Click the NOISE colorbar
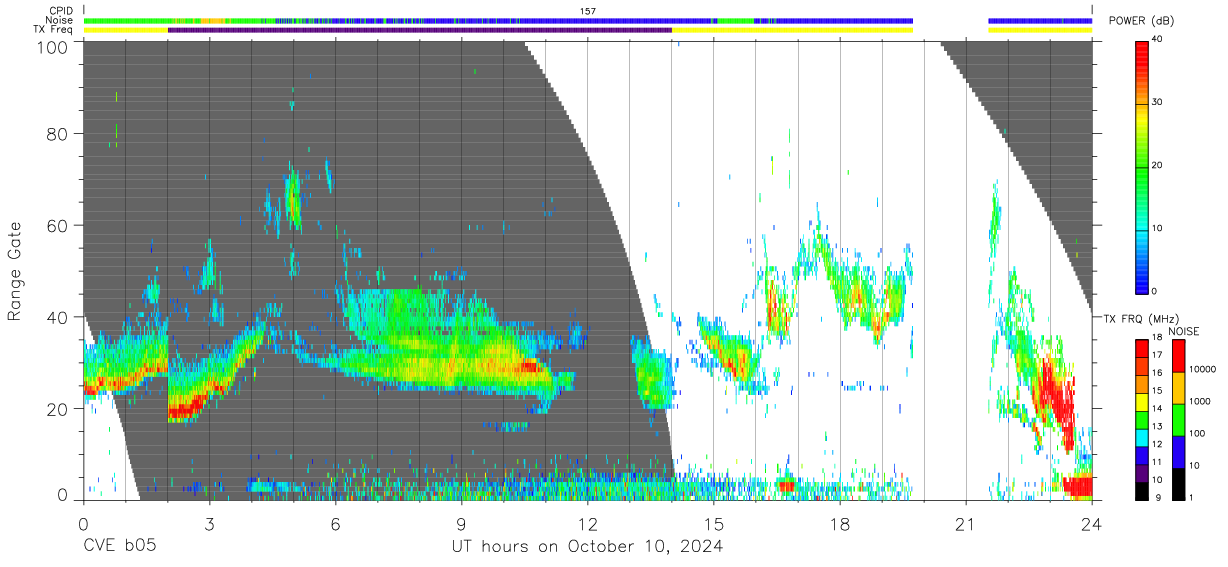 tap(1178, 419)
